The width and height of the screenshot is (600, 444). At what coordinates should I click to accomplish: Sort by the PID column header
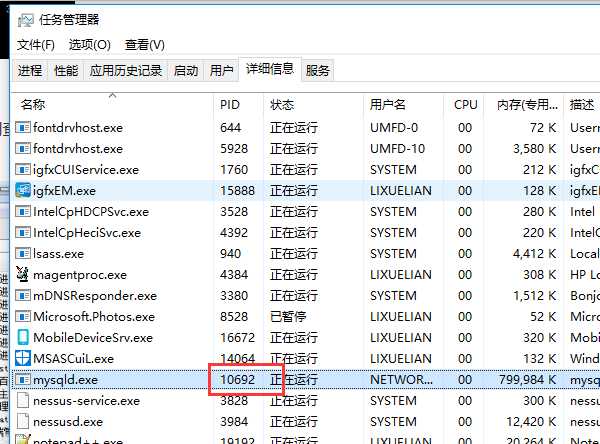pos(238,104)
